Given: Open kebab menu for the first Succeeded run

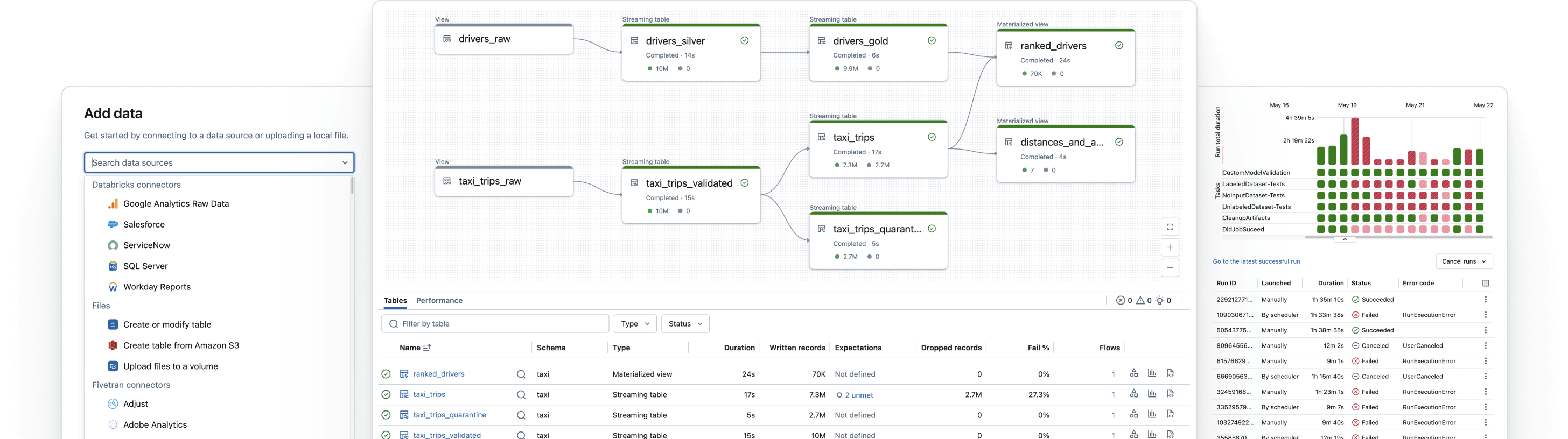Looking at the screenshot, I should click(1485, 300).
